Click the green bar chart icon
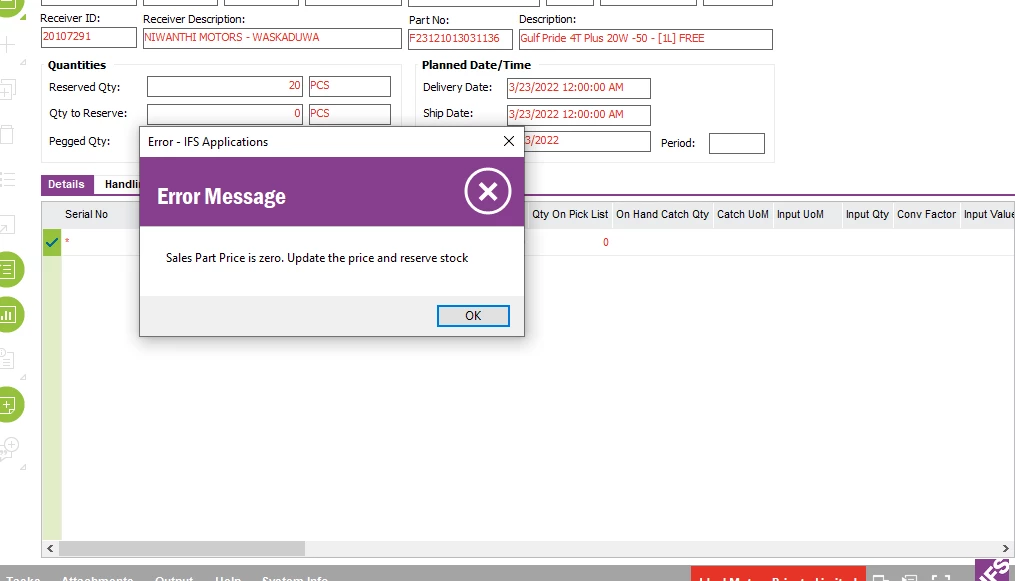 (x=9, y=314)
